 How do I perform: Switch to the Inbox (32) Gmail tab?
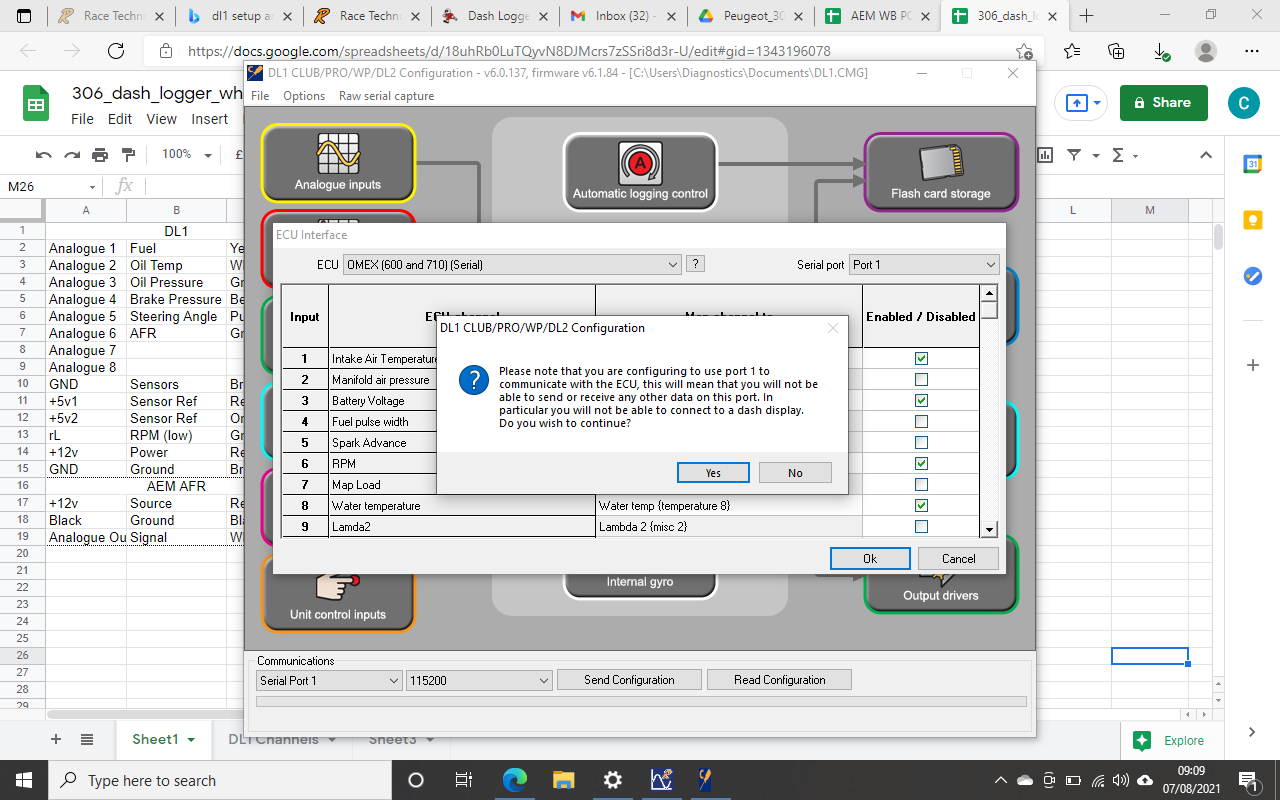click(x=621, y=16)
